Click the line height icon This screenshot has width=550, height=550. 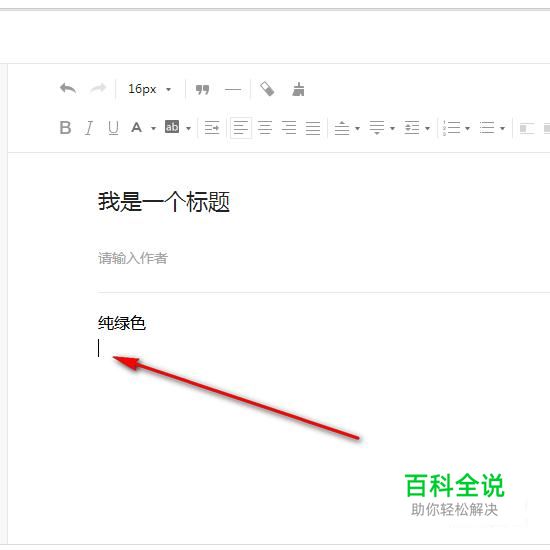pos(412,128)
